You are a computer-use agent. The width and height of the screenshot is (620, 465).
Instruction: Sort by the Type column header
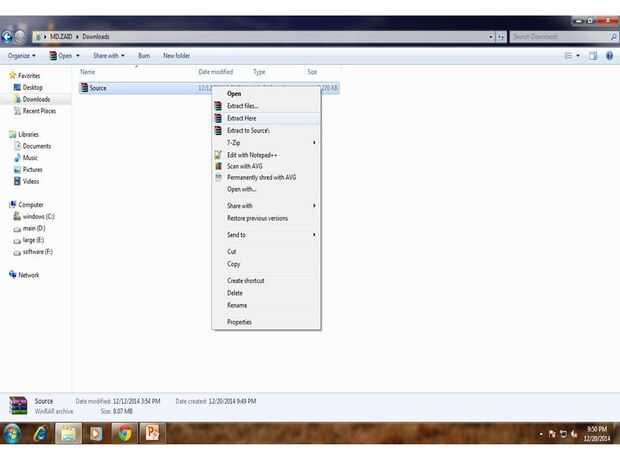[x=259, y=72]
